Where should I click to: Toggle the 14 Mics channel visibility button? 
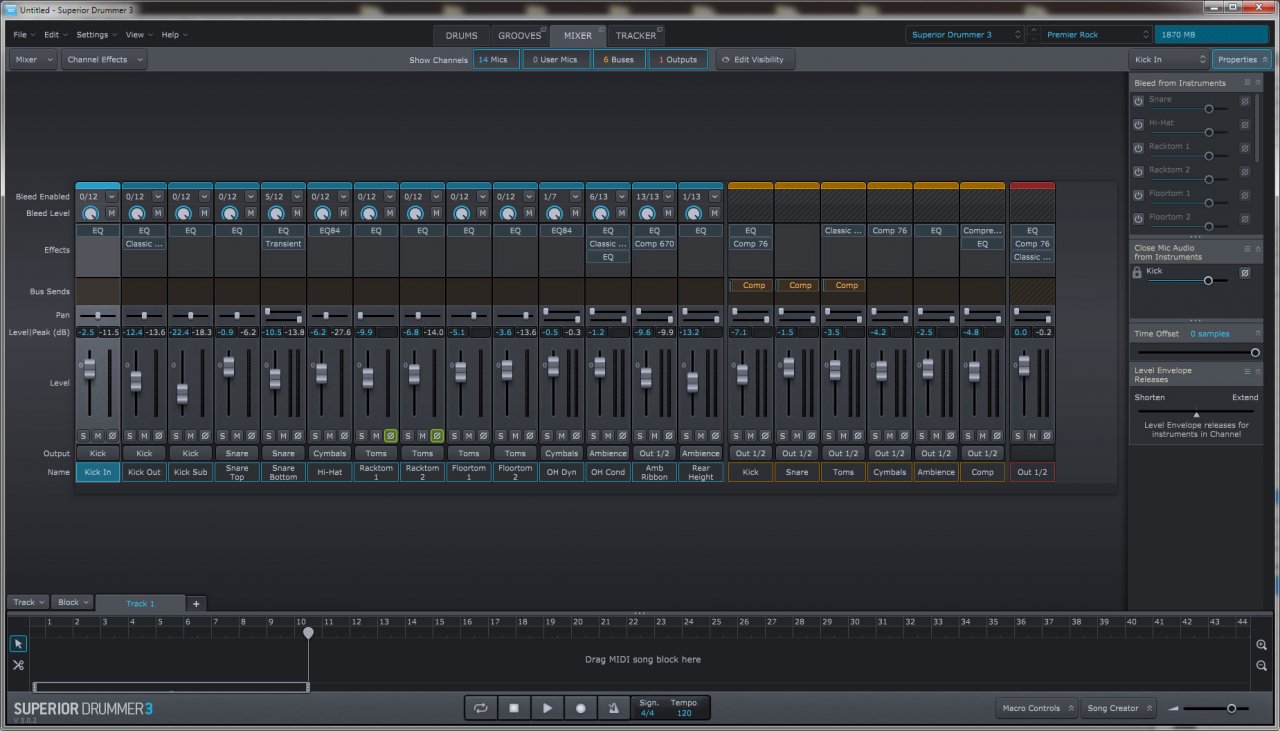(x=495, y=59)
